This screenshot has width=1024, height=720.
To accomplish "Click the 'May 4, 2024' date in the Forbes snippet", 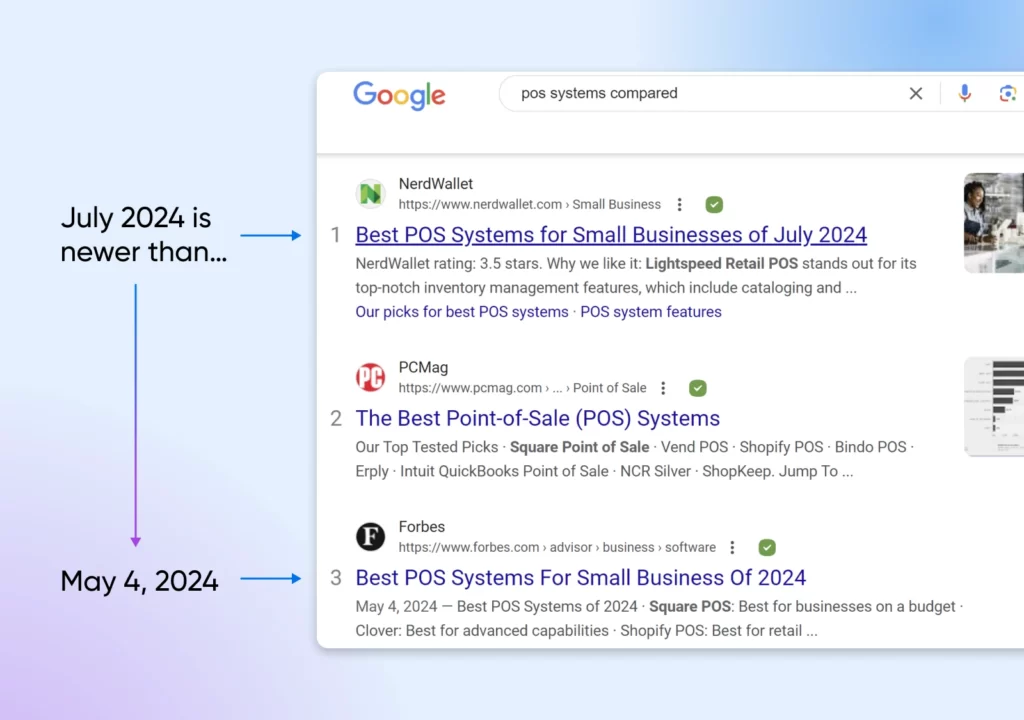I will tap(396, 606).
